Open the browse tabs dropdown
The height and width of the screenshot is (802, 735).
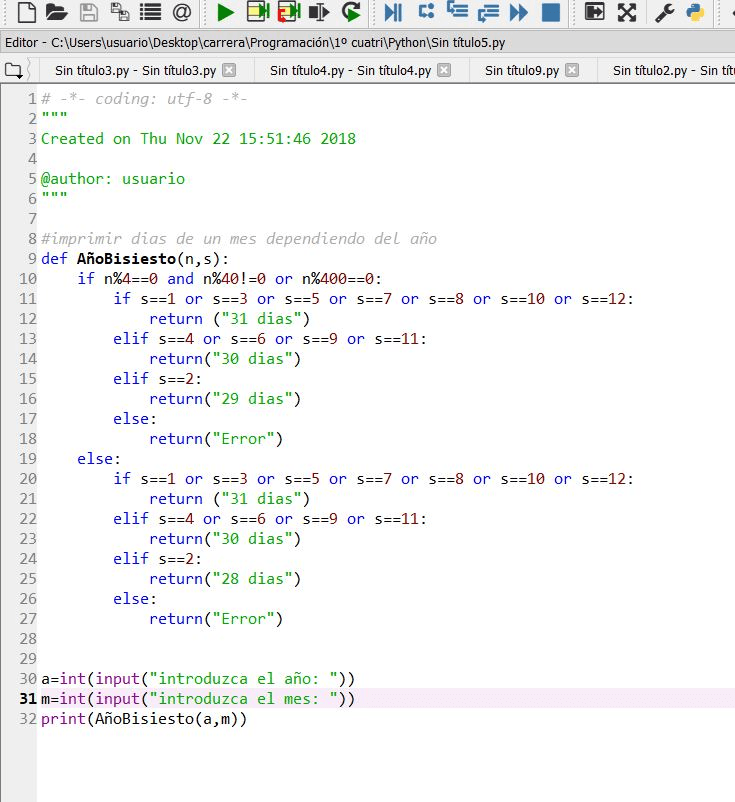pos(14,70)
